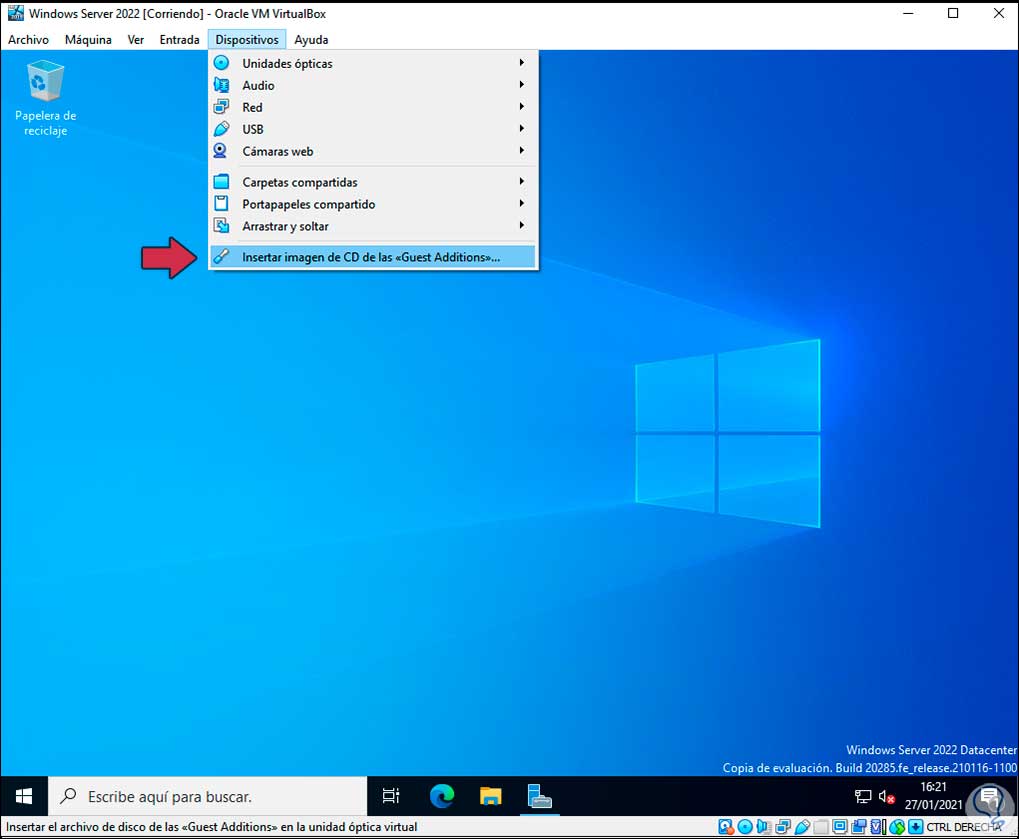Select the Portapapeles compartido menu entry

[x=373, y=204]
